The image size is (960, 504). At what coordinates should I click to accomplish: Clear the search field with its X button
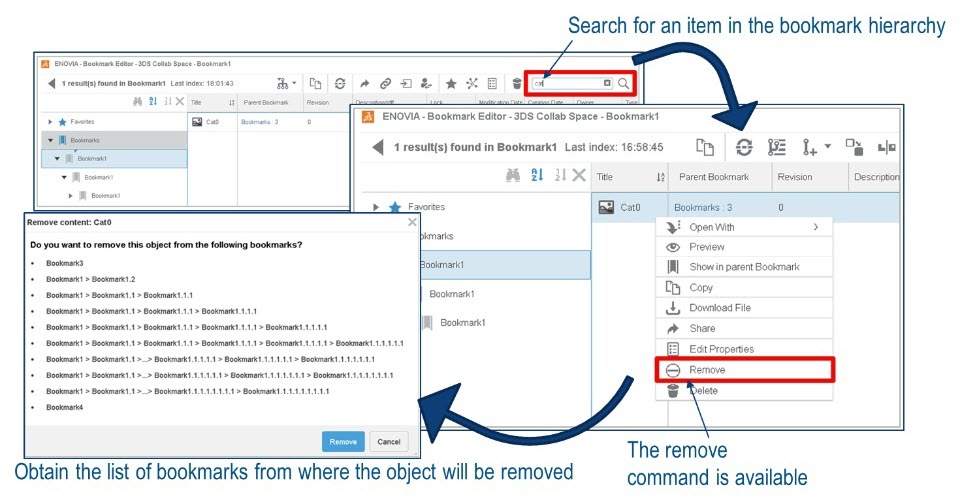607,83
